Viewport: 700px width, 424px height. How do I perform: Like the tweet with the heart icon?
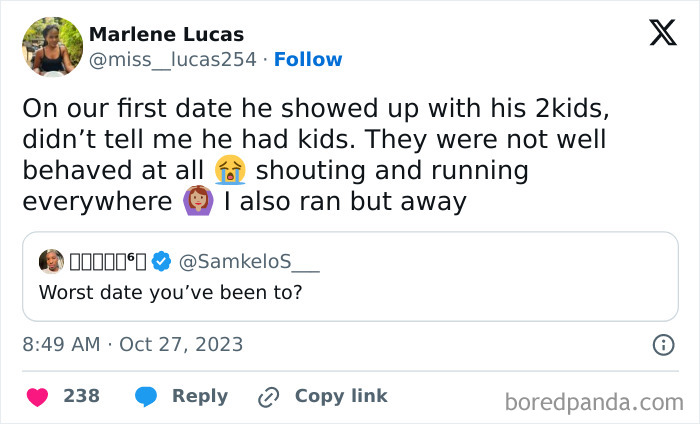[x=38, y=396]
